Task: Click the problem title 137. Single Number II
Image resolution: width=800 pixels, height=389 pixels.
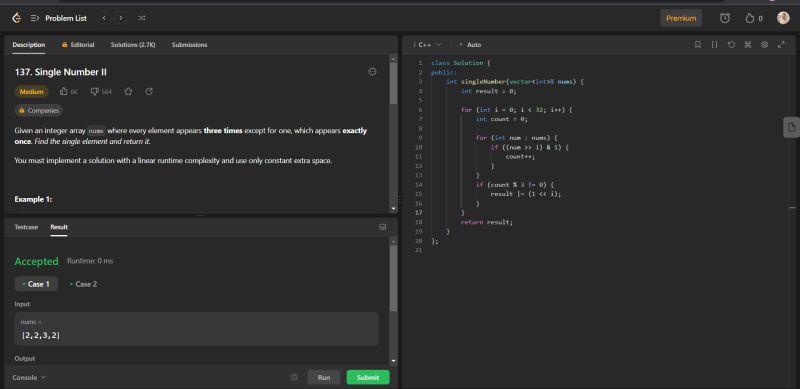Action: (x=61, y=72)
